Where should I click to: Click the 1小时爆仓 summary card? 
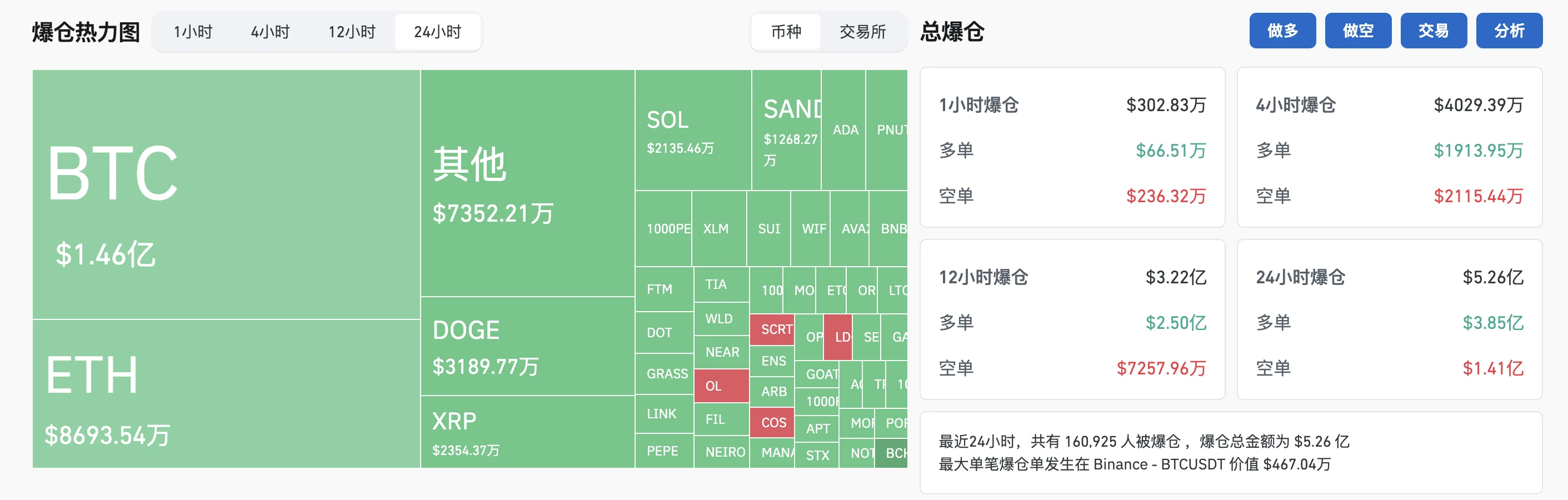[1072, 147]
